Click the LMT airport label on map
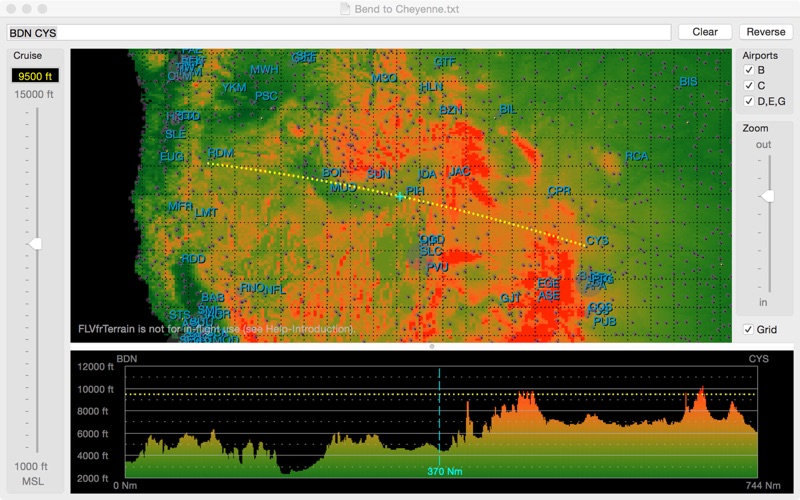Viewport: 800px width, 500px height. [206, 212]
